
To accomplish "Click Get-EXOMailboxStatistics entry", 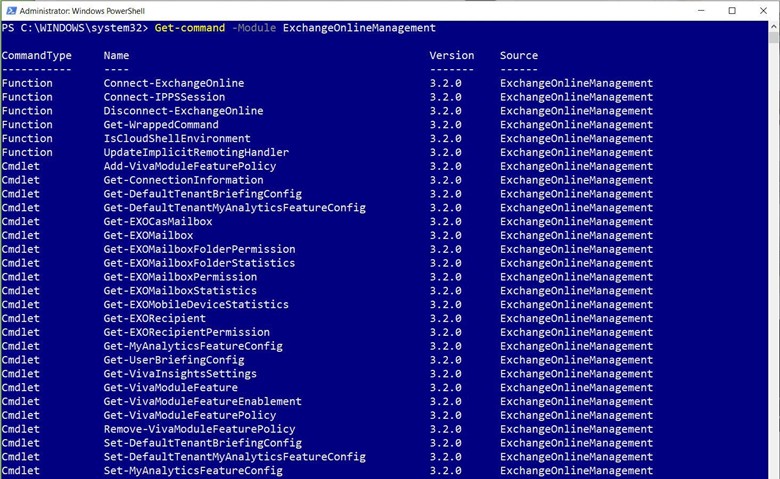I will coord(180,291).
